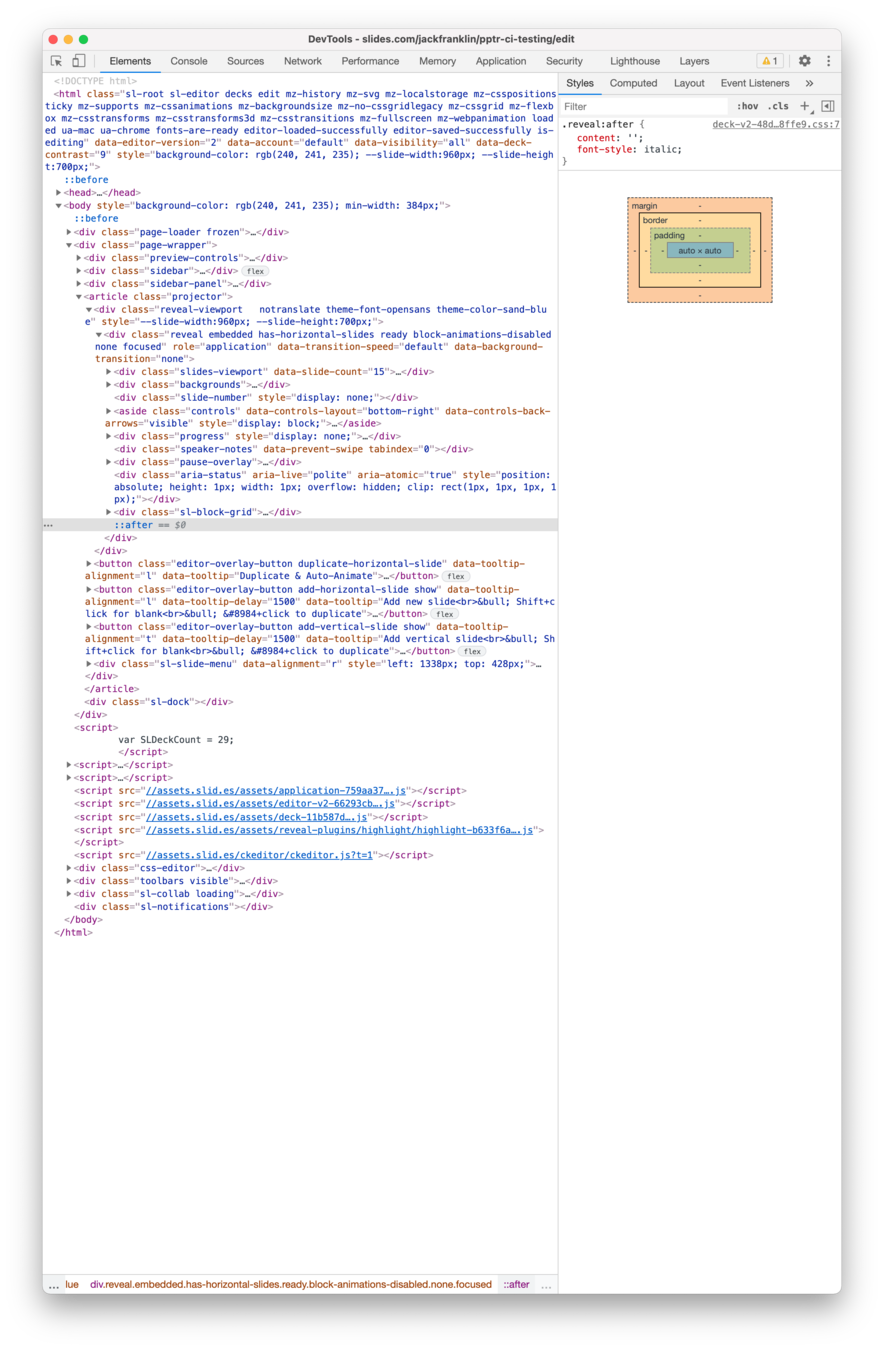
Task: Collapse the article projector element
Action: click(79, 297)
